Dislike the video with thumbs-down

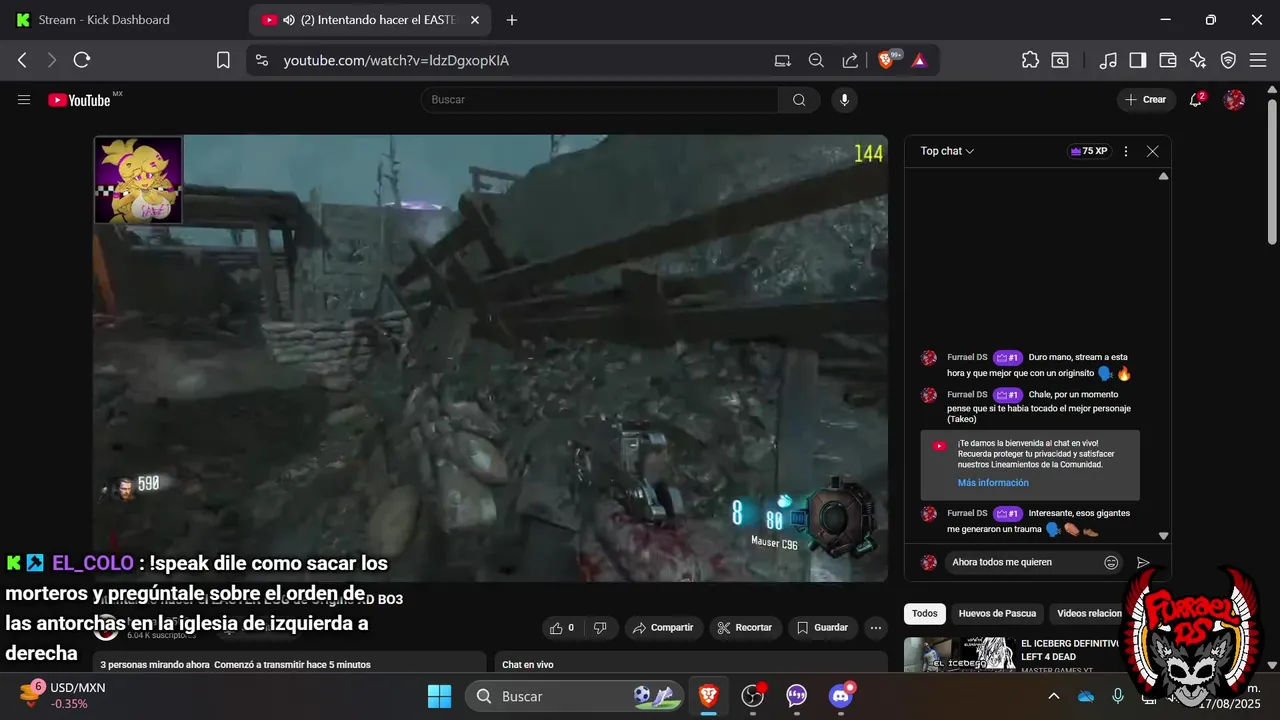point(600,628)
